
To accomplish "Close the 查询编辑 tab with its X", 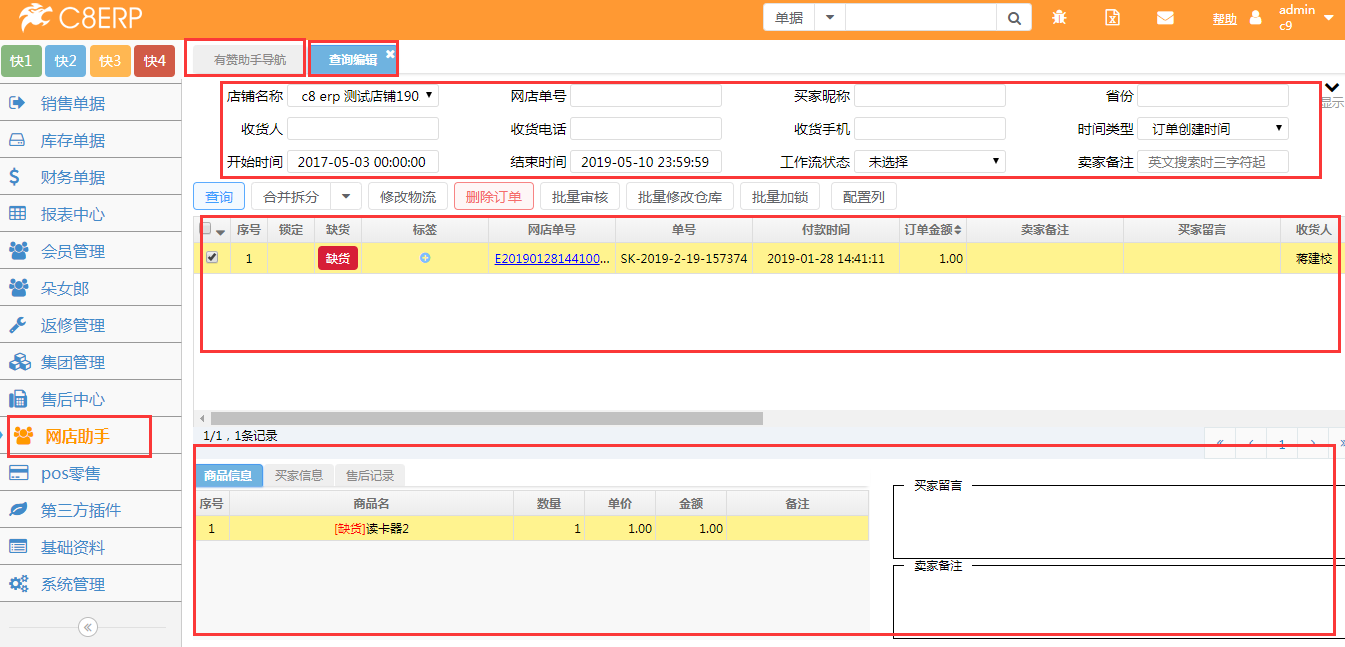I will point(390,54).
